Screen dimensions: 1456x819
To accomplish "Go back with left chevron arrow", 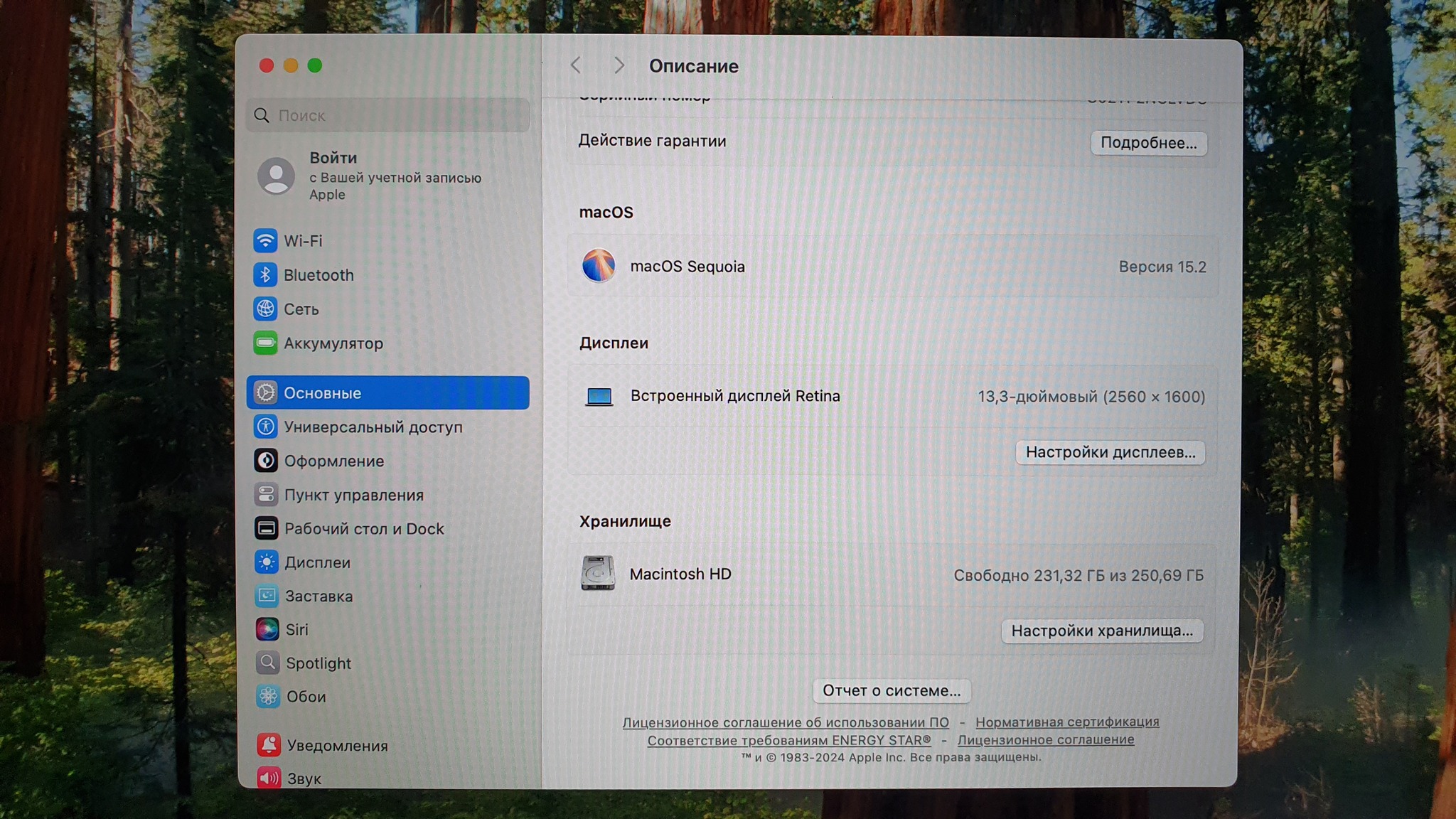I will (x=576, y=65).
